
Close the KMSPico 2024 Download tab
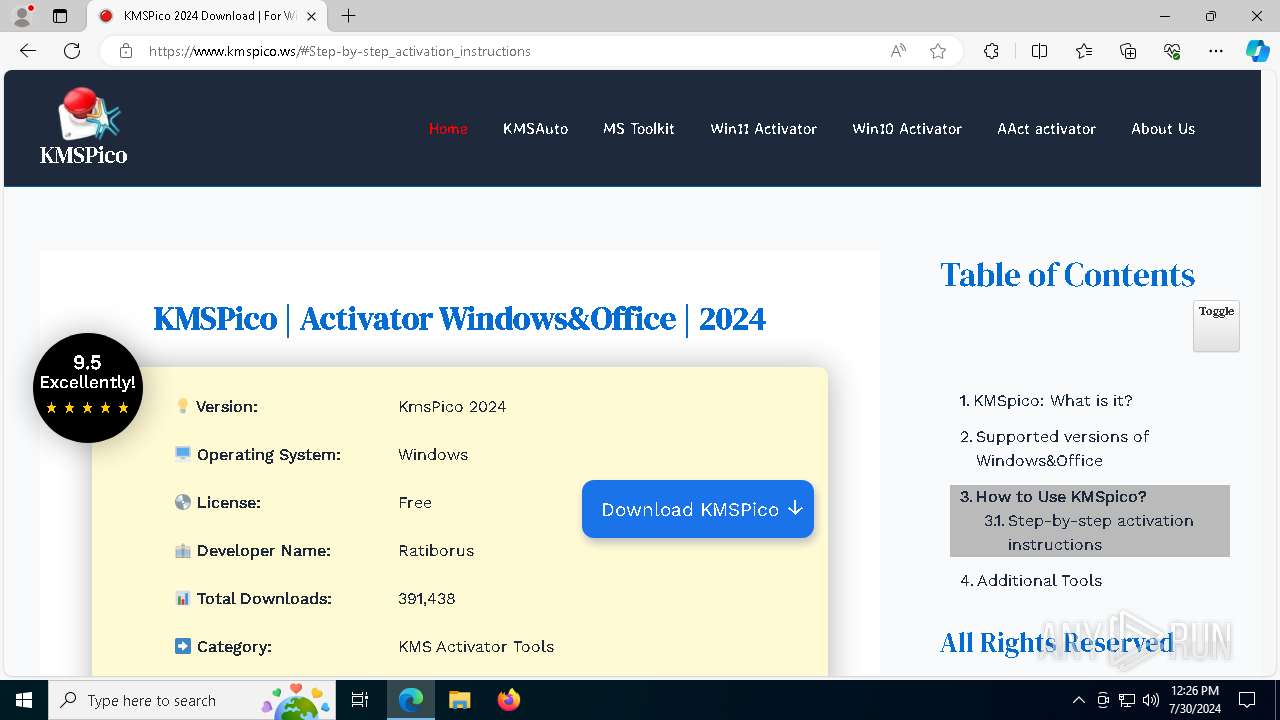point(312,16)
